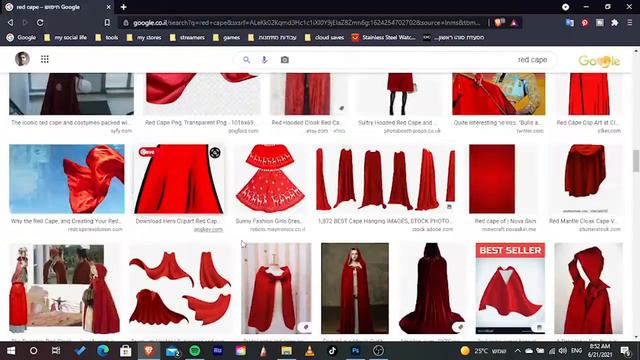Open the notification center icon
Image resolution: width=640 pixels, height=360 pixels.
(625, 351)
